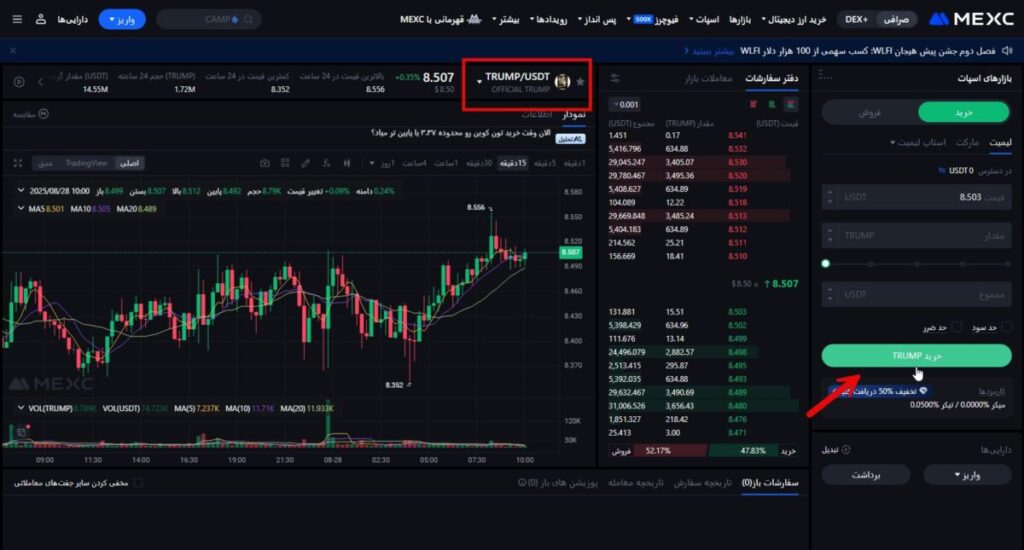
Task: Open the AI analysis (تحلیل) badge
Action: click(x=570, y=138)
